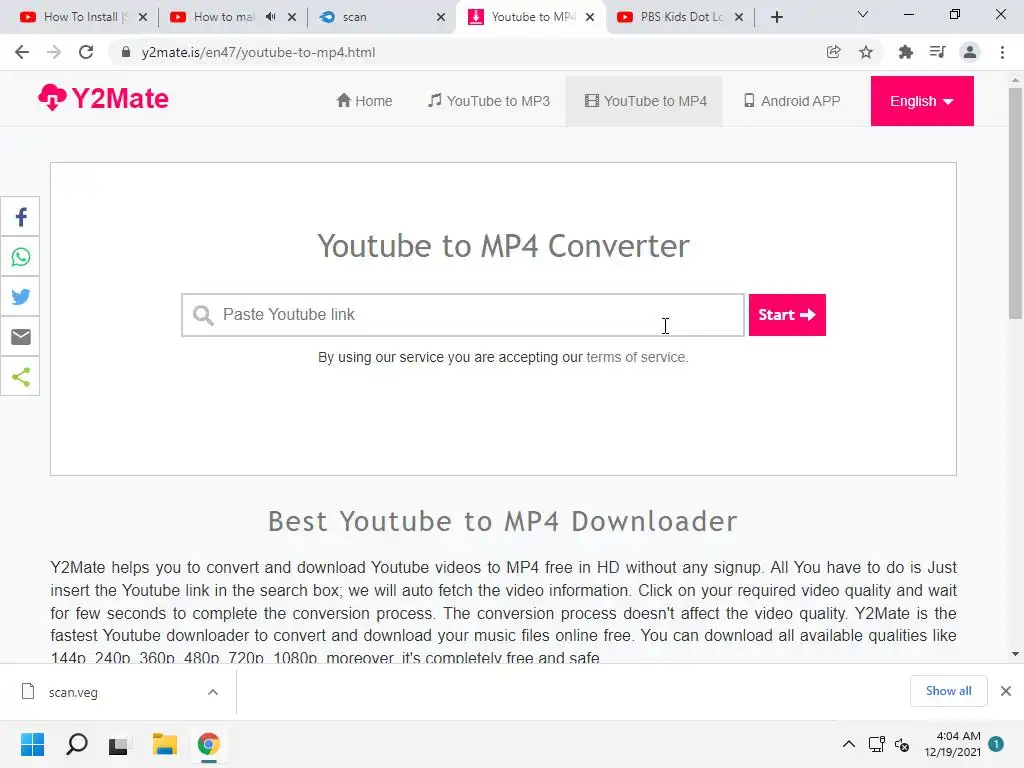
Task: Click 'Youtube to MP4 Converter' heading
Action: [x=504, y=246]
